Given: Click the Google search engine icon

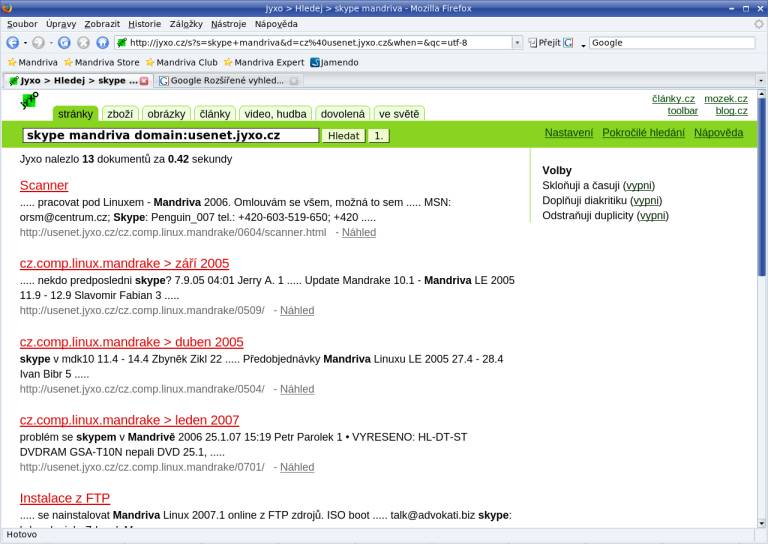Looking at the screenshot, I should click(568, 43).
